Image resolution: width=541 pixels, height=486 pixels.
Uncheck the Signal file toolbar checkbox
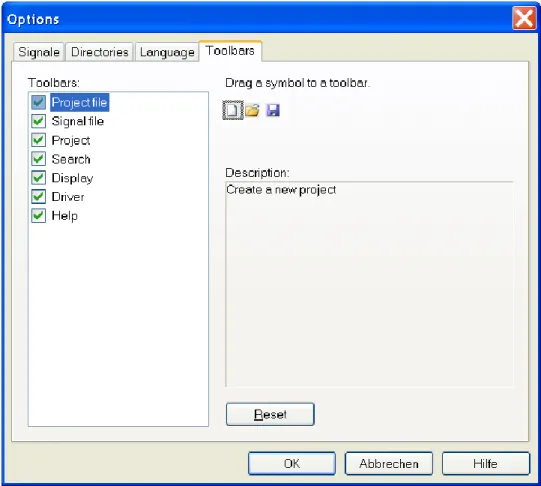click(x=38, y=121)
